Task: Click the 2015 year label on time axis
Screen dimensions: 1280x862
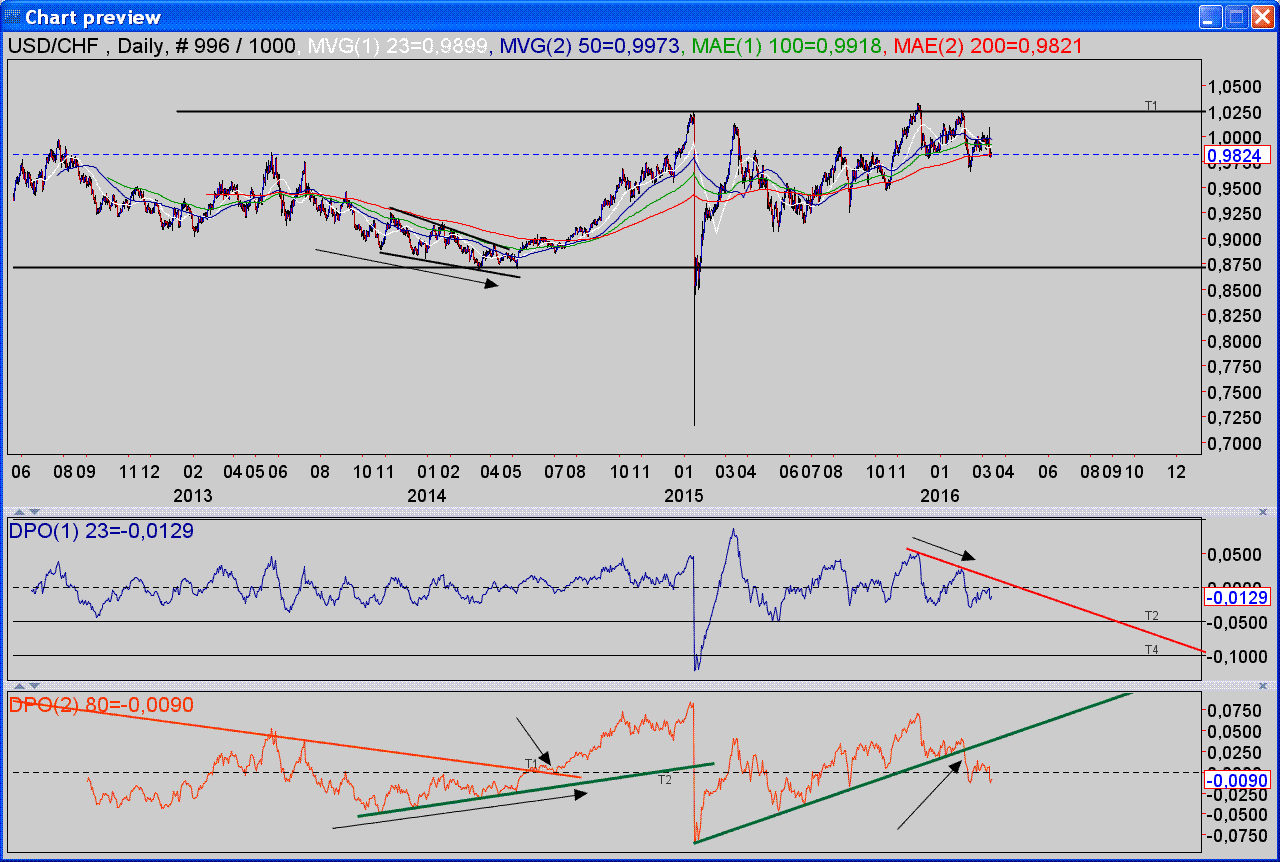Action: [684, 495]
